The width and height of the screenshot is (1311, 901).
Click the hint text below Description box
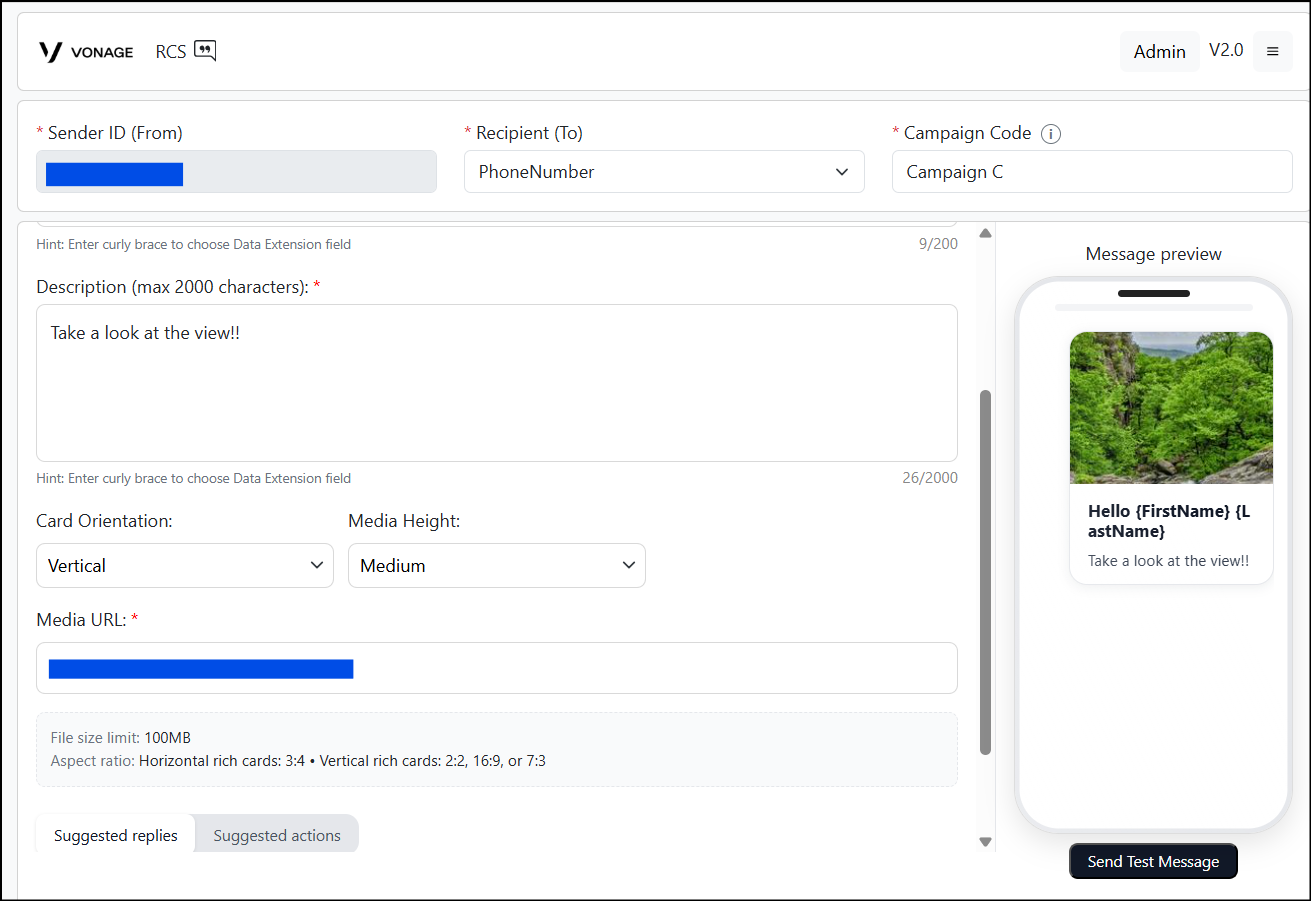pos(194,478)
